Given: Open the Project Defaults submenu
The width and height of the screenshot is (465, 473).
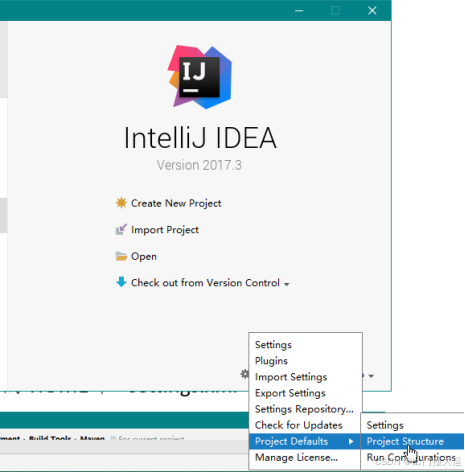Looking at the screenshot, I should point(304,441).
